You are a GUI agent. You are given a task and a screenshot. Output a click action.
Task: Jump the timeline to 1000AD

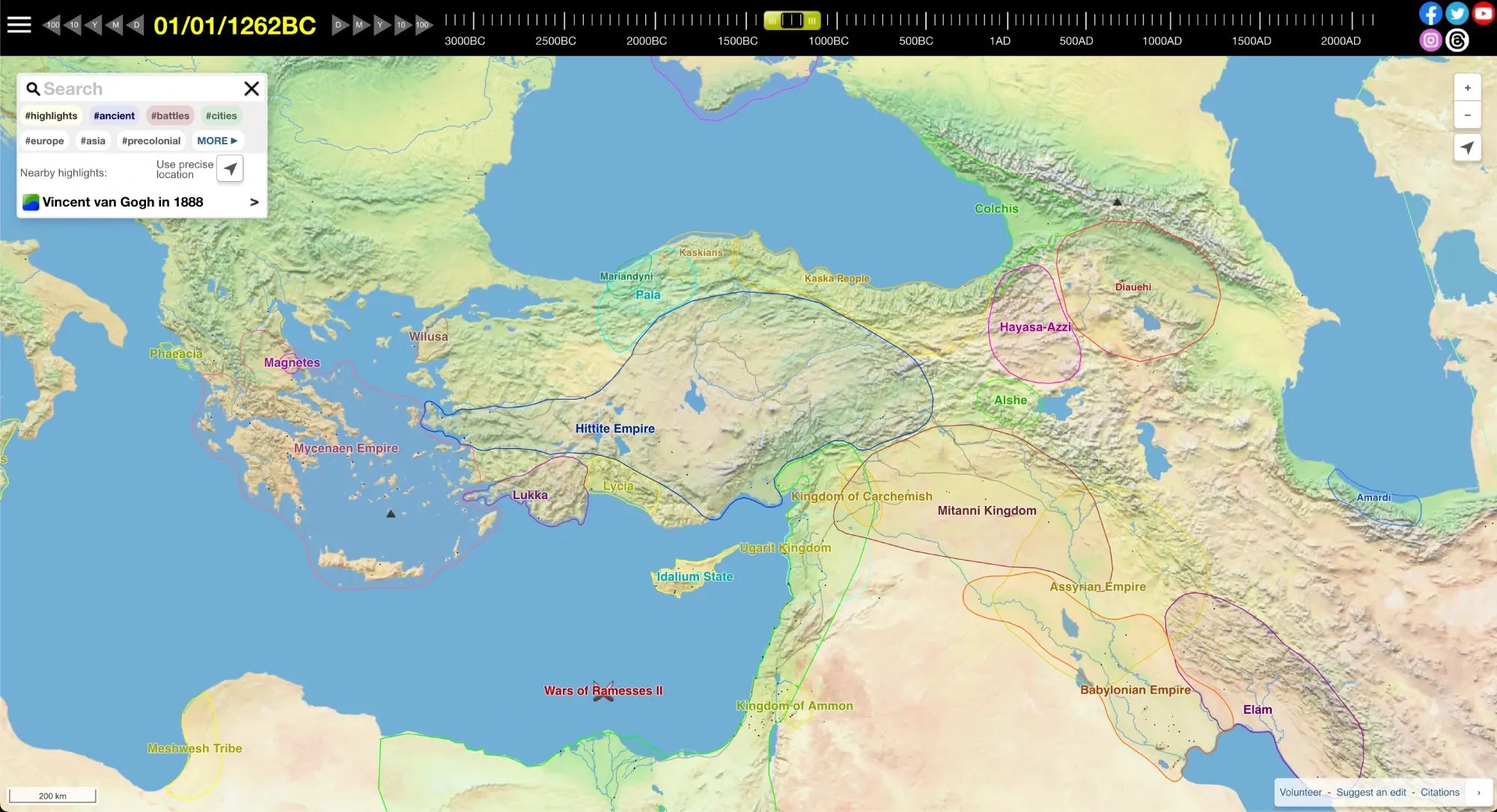(x=1162, y=41)
